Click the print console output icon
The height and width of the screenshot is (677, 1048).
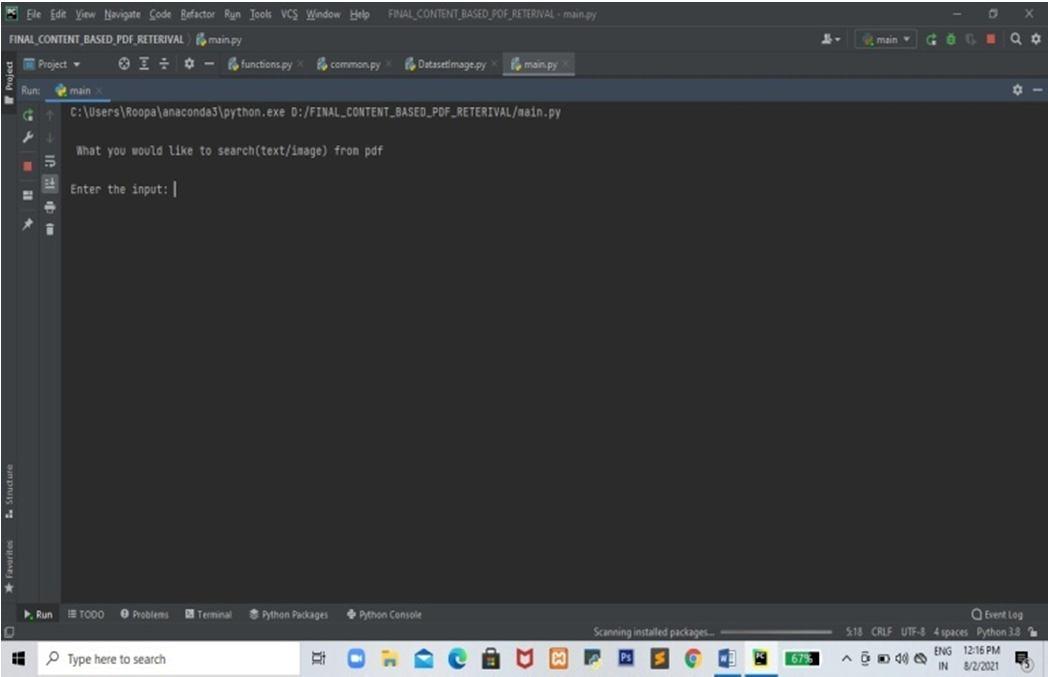pyautogui.click(x=49, y=207)
